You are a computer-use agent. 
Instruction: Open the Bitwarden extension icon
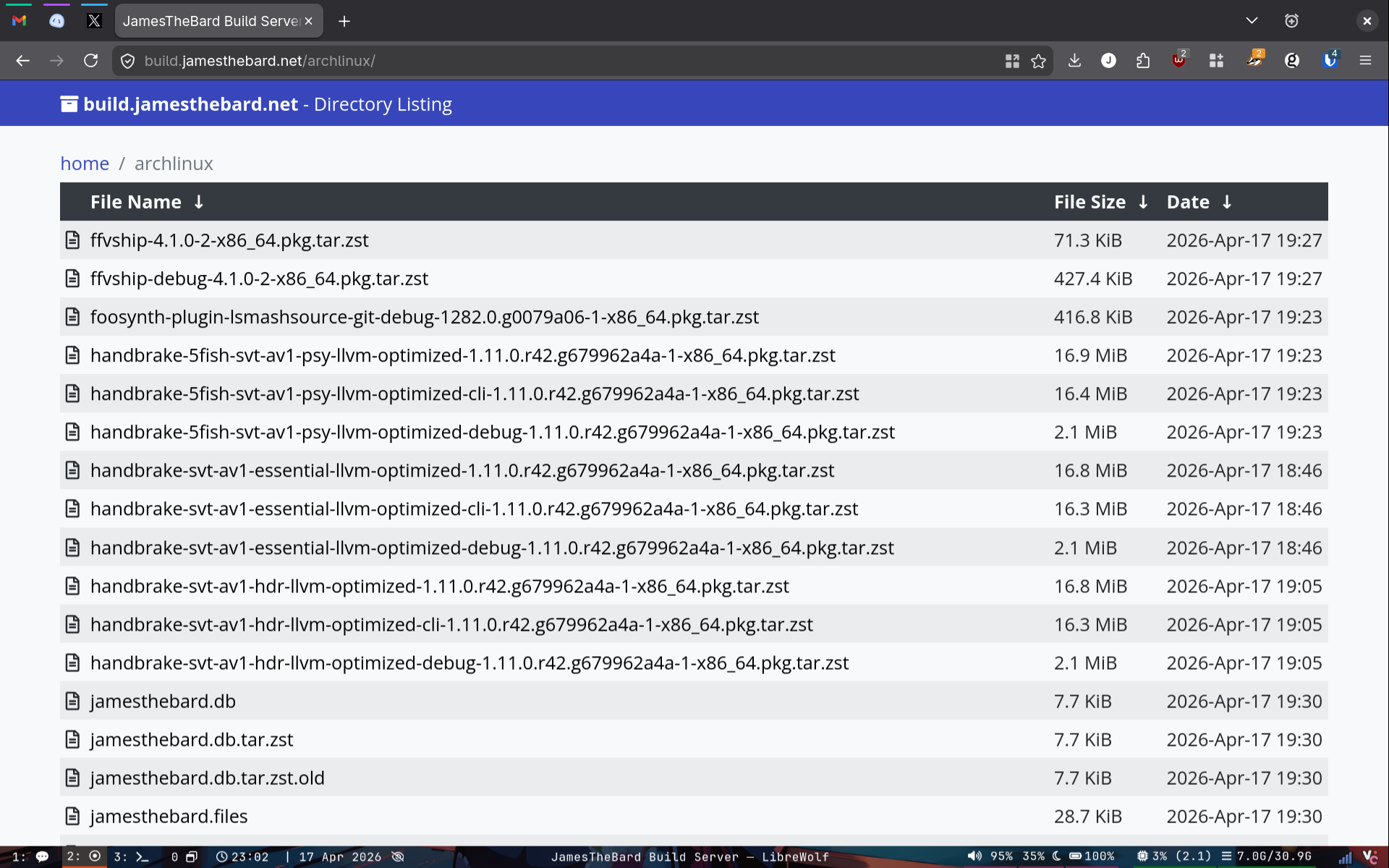[x=1330, y=61]
